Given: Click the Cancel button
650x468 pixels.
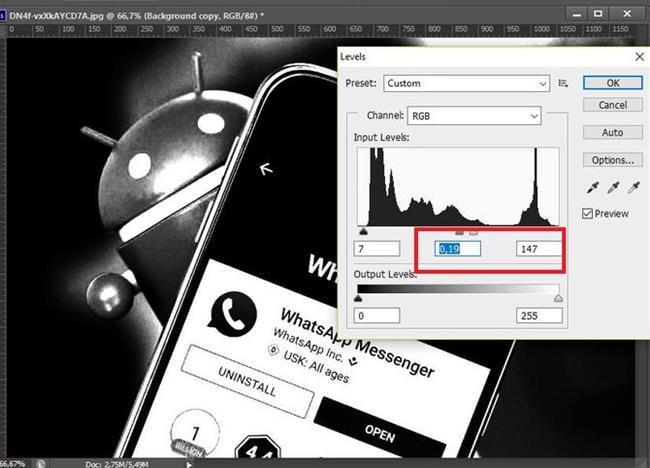Looking at the screenshot, I should (x=613, y=105).
